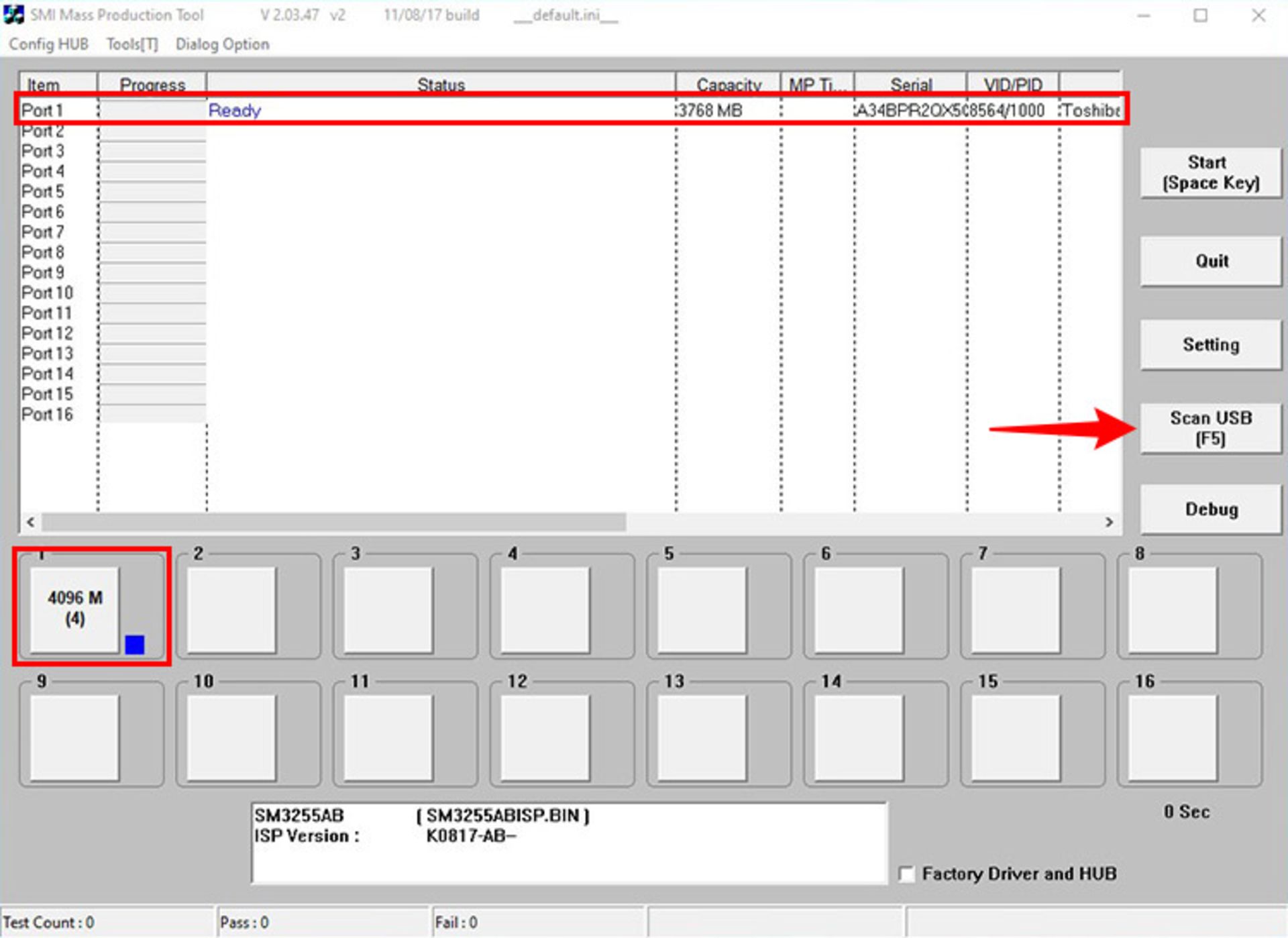Select the empty port slot 12 box
The width and height of the screenshot is (1288, 938).
pos(545,737)
